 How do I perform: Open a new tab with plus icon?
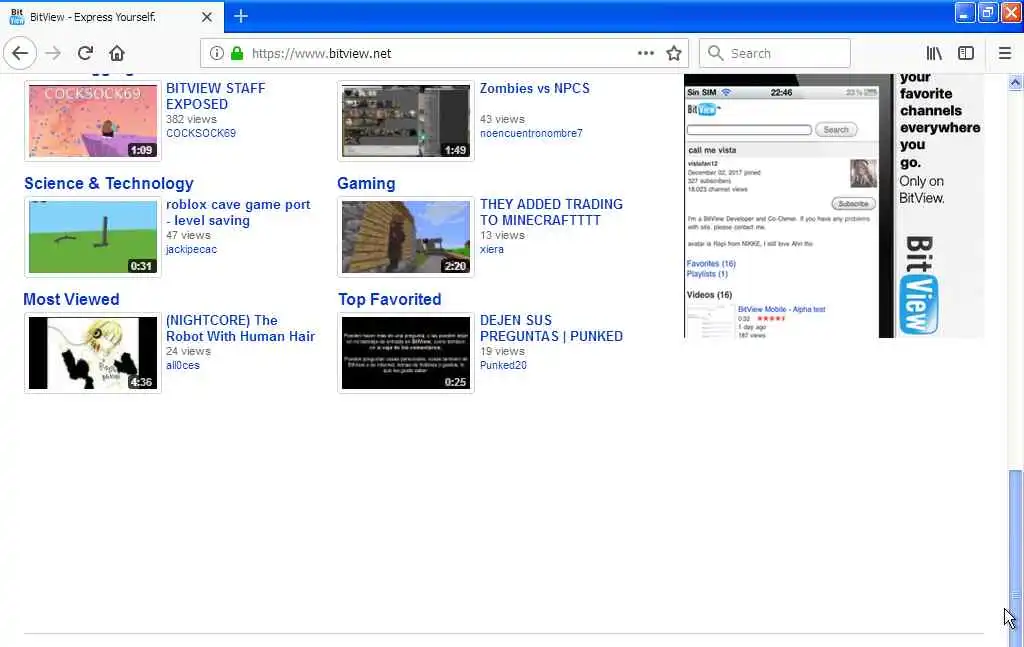[241, 16]
